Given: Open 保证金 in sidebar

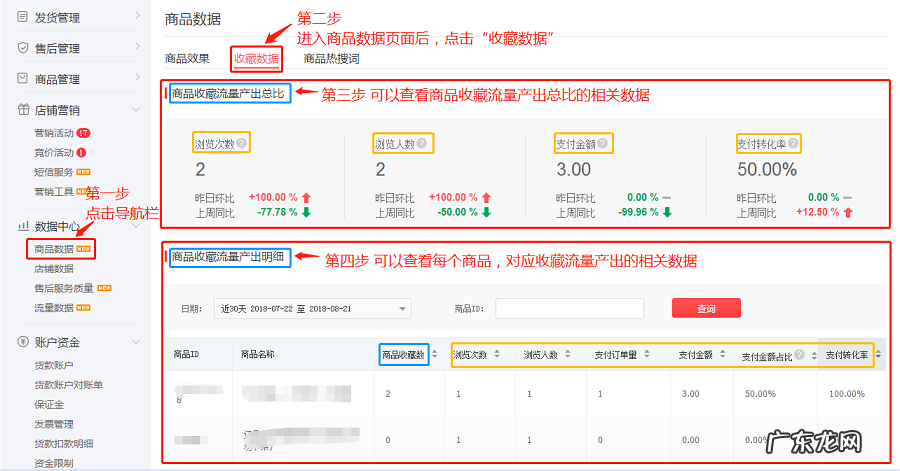Looking at the screenshot, I should point(49,404).
